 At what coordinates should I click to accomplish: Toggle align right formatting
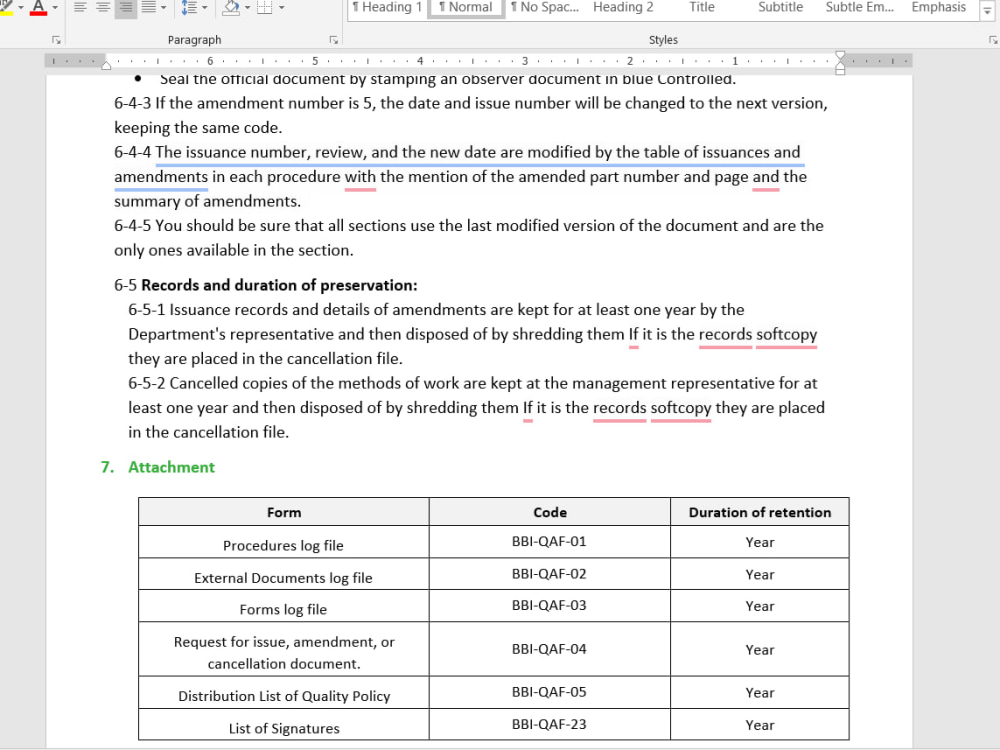point(126,8)
